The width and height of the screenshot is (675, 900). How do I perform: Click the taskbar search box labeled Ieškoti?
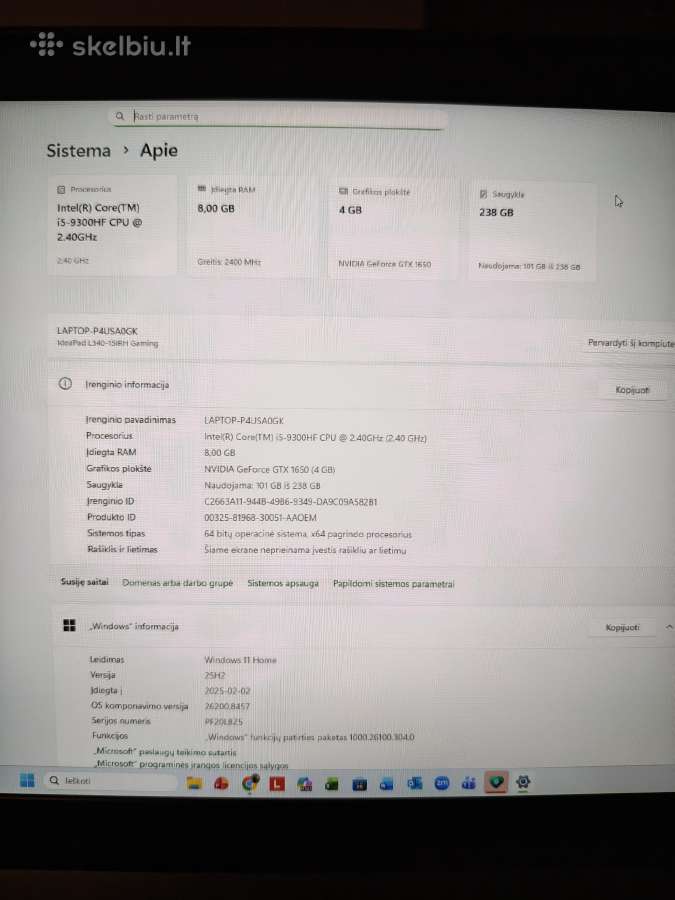tap(110, 781)
